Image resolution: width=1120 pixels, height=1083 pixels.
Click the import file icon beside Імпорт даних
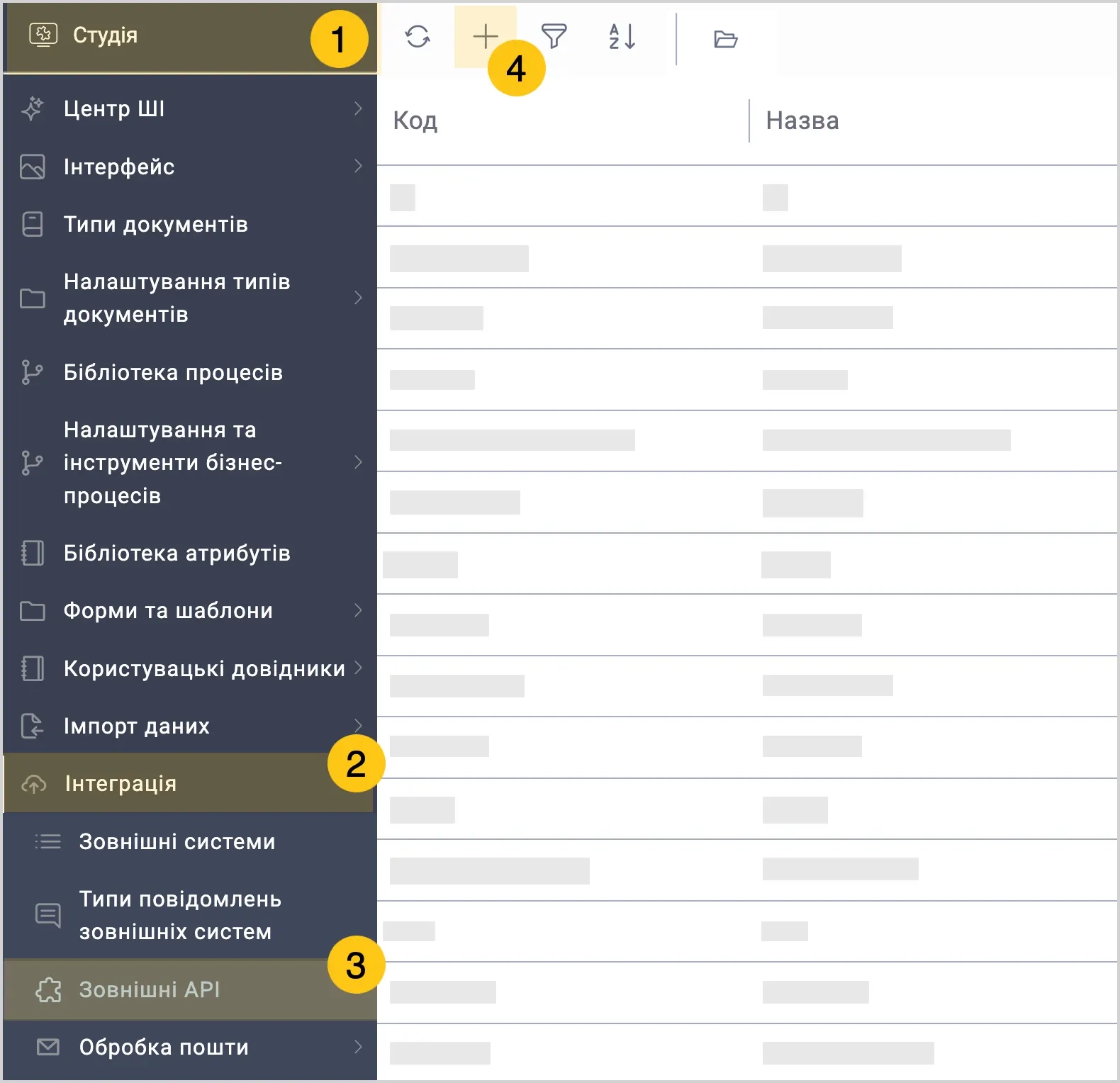click(x=33, y=726)
